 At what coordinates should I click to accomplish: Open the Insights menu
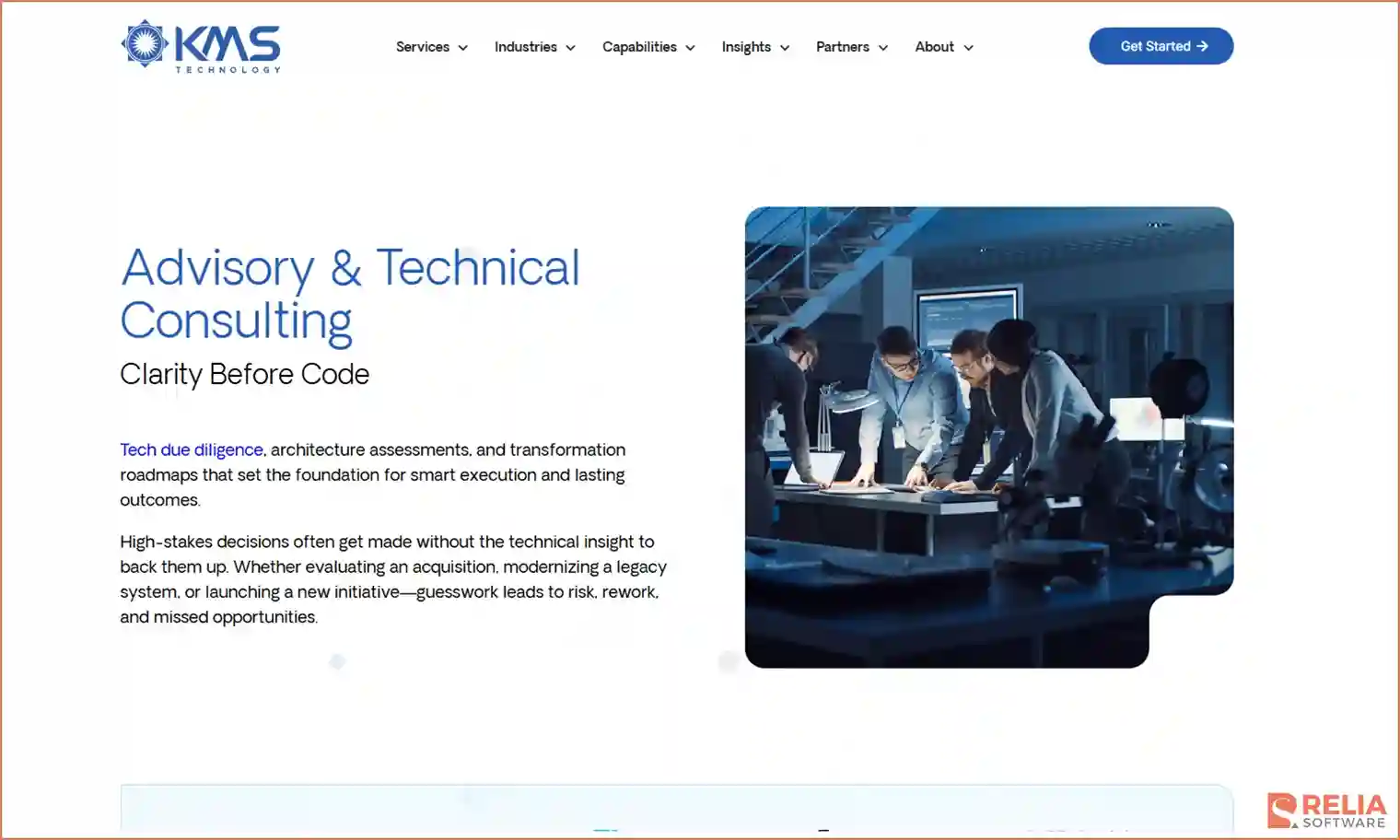pos(746,47)
